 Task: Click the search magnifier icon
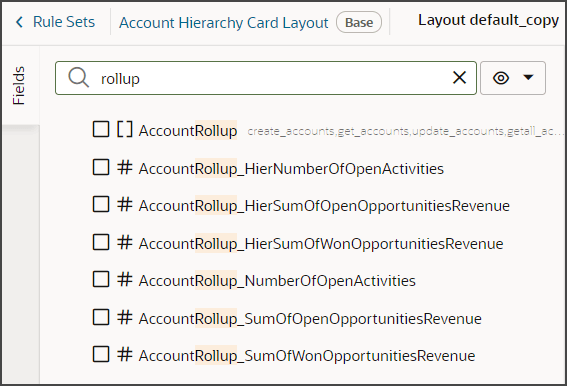[x=78, y=77]
